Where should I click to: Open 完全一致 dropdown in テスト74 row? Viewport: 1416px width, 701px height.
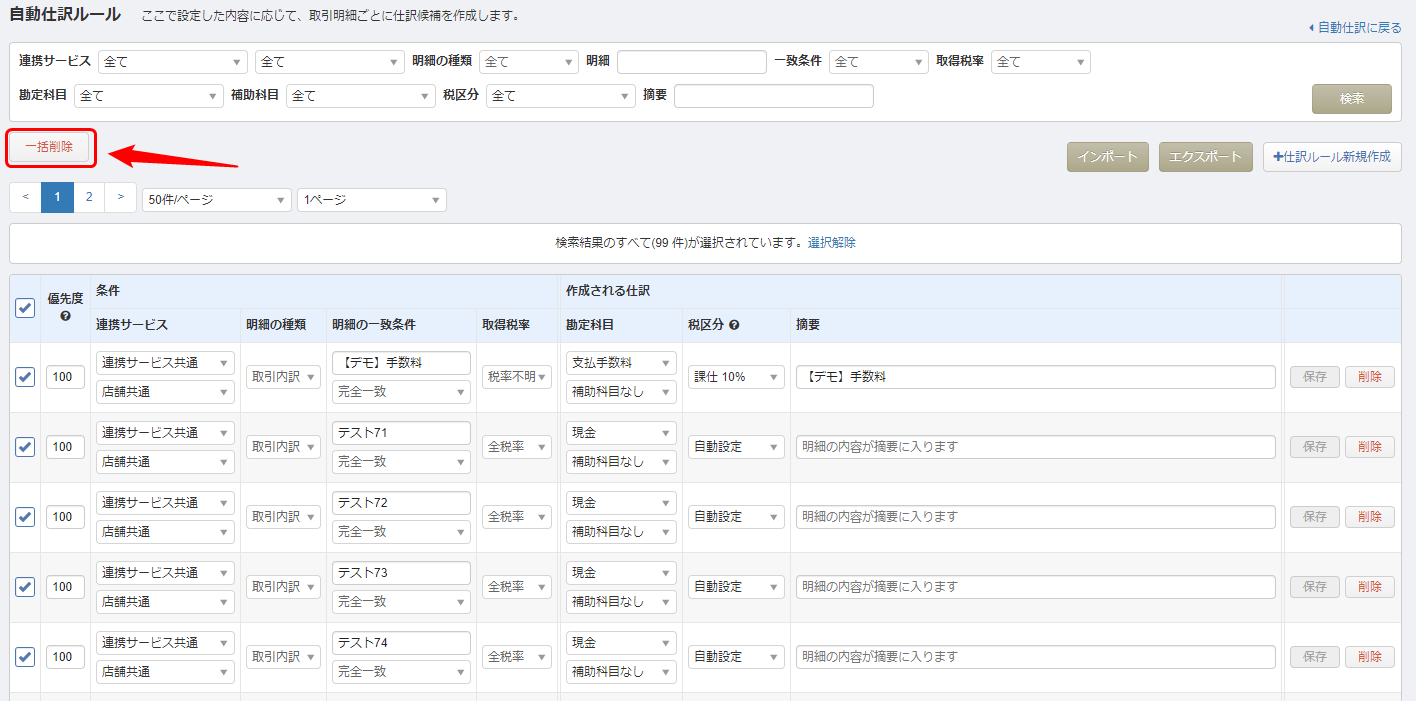pyautogui.click(x=401, y=672)
